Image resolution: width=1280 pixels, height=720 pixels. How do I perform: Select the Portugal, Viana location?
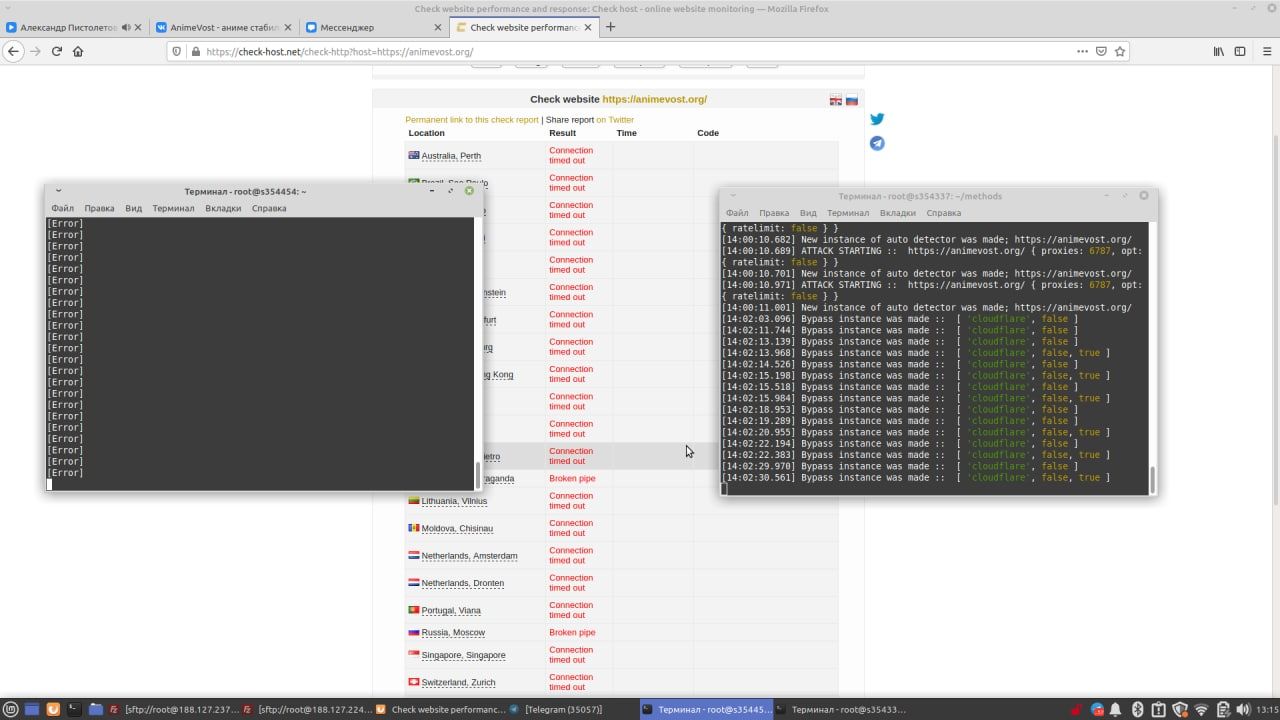pos(451,610)
